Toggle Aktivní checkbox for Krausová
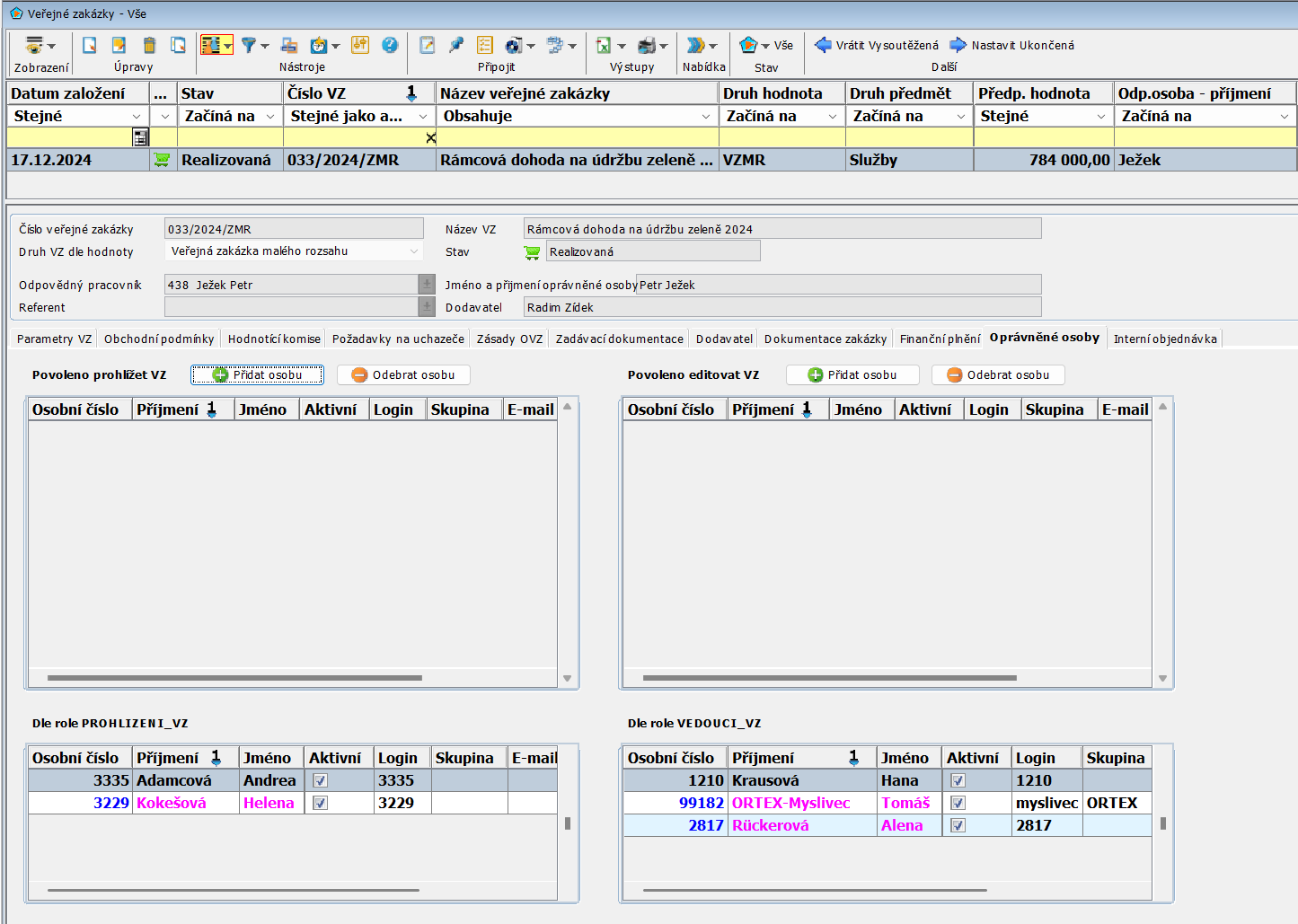 coord(958,781)
